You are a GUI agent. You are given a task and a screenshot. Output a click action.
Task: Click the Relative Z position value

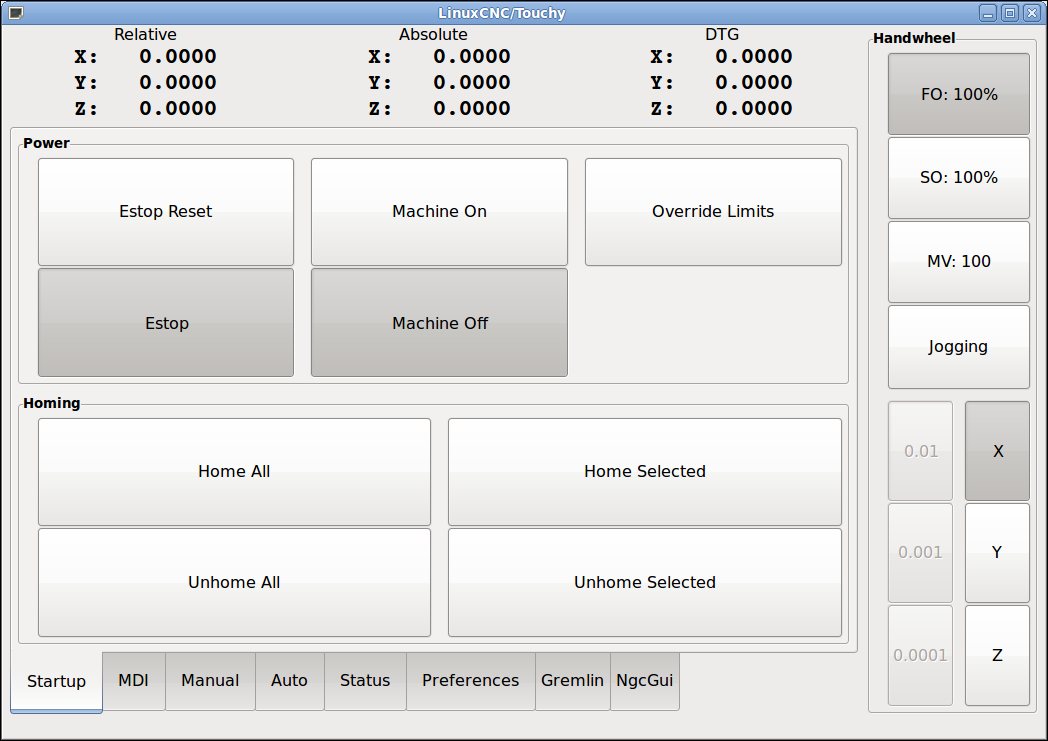178,109
